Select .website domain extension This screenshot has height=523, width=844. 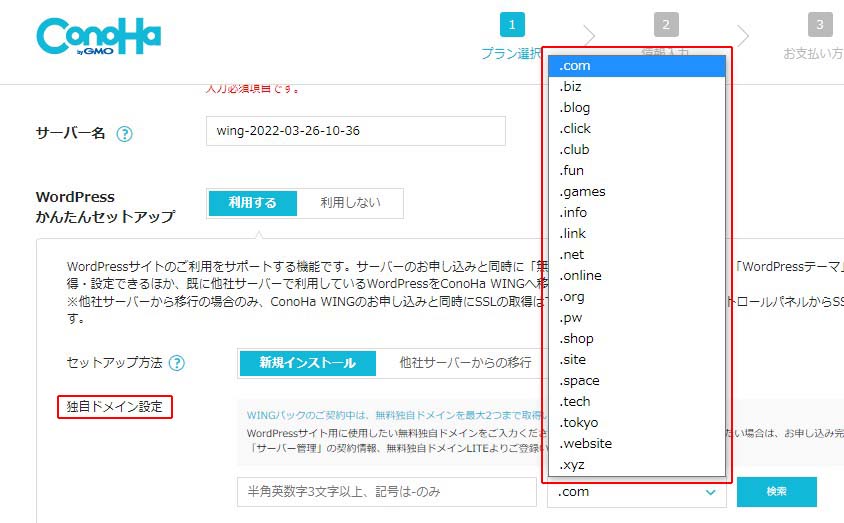tap(637, 443)
